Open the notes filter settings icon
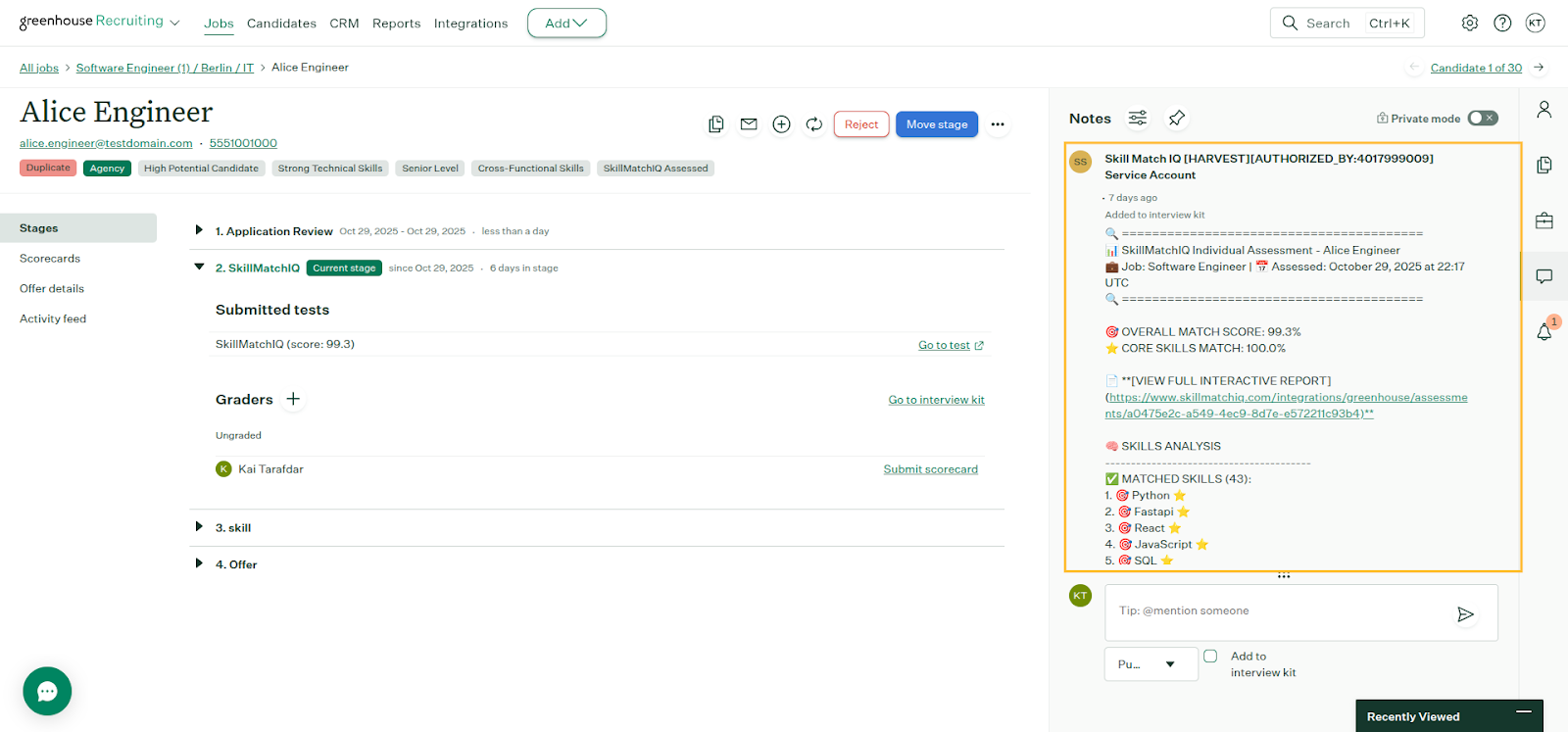 pos(1137,119)
